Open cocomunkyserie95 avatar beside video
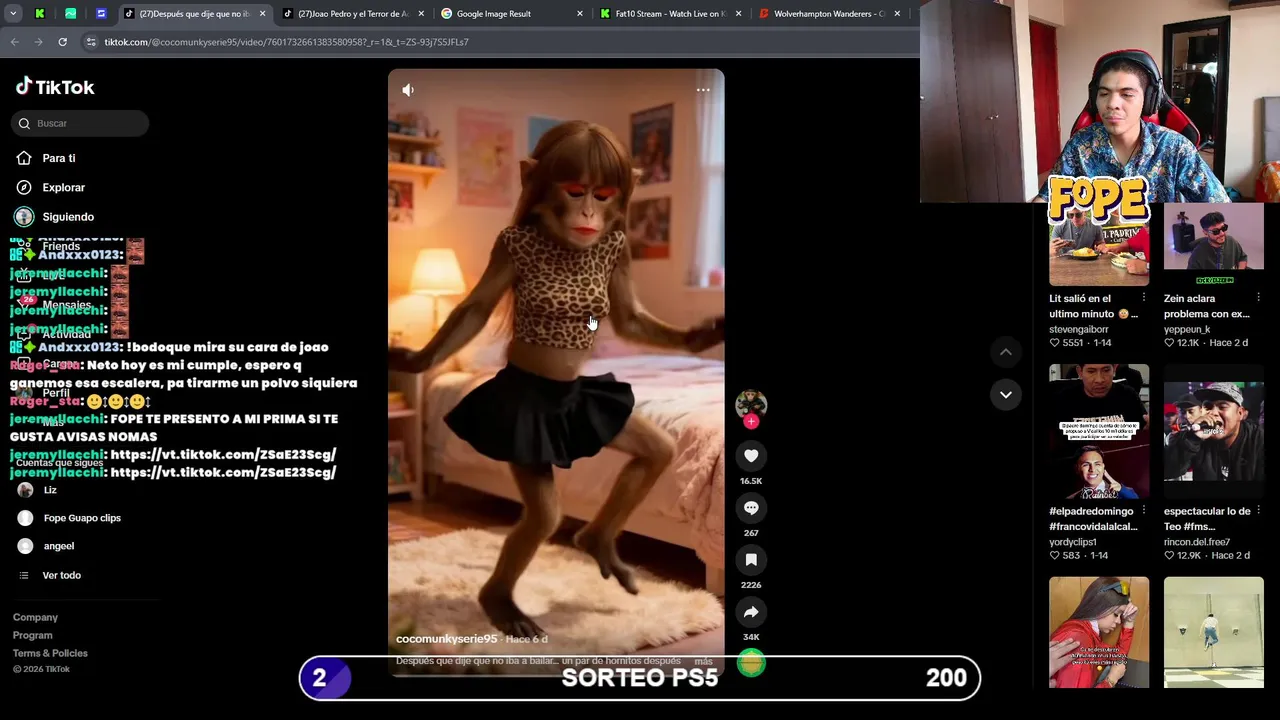The height and width of the screenshot is (720, 1280). tap(751, 403)
